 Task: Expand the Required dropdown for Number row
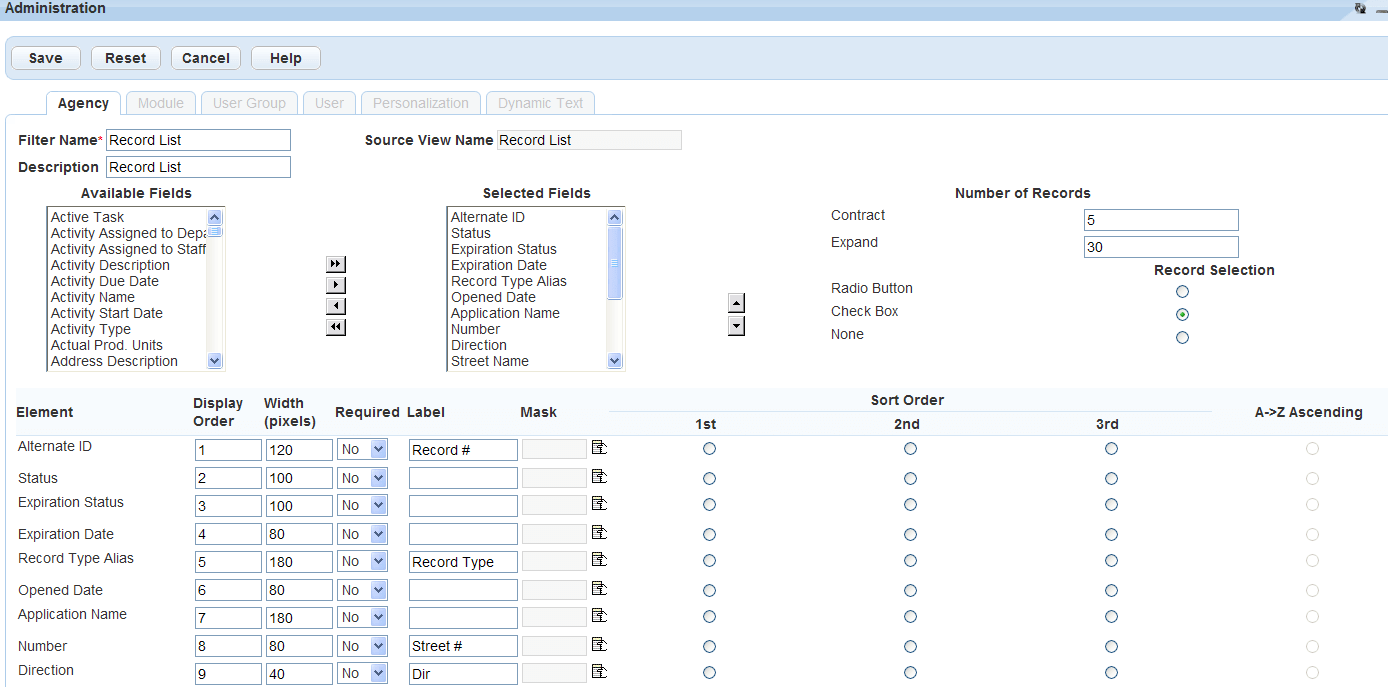[x=362, y=646]
